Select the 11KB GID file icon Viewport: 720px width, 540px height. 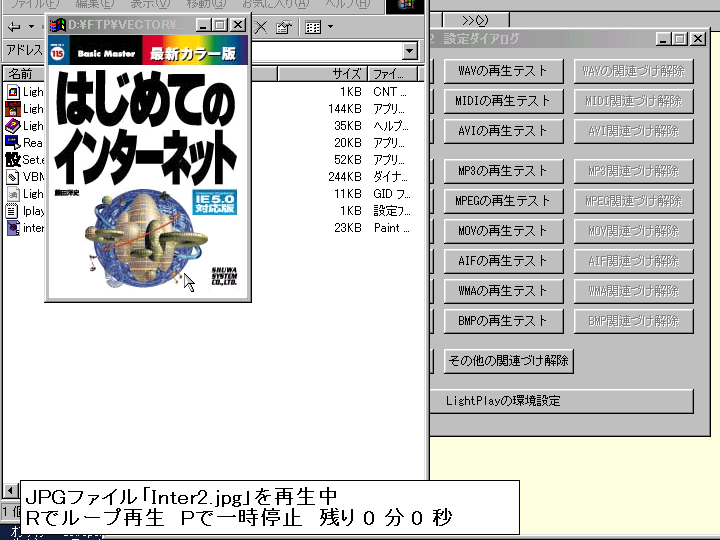tap(13, 194)
